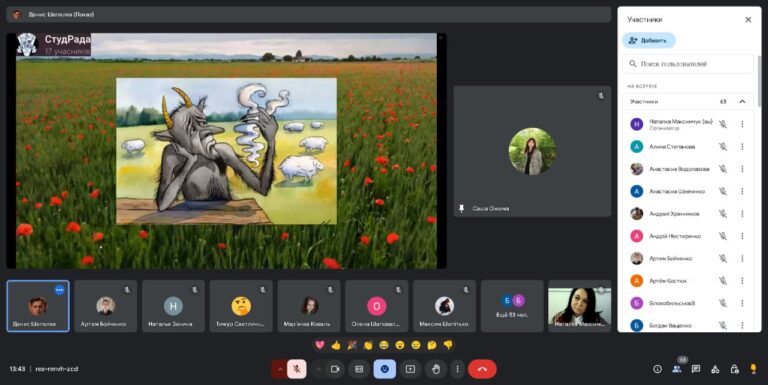
Task: Open three-dot menu for Андрій Нестеренко
Action: 742,236
